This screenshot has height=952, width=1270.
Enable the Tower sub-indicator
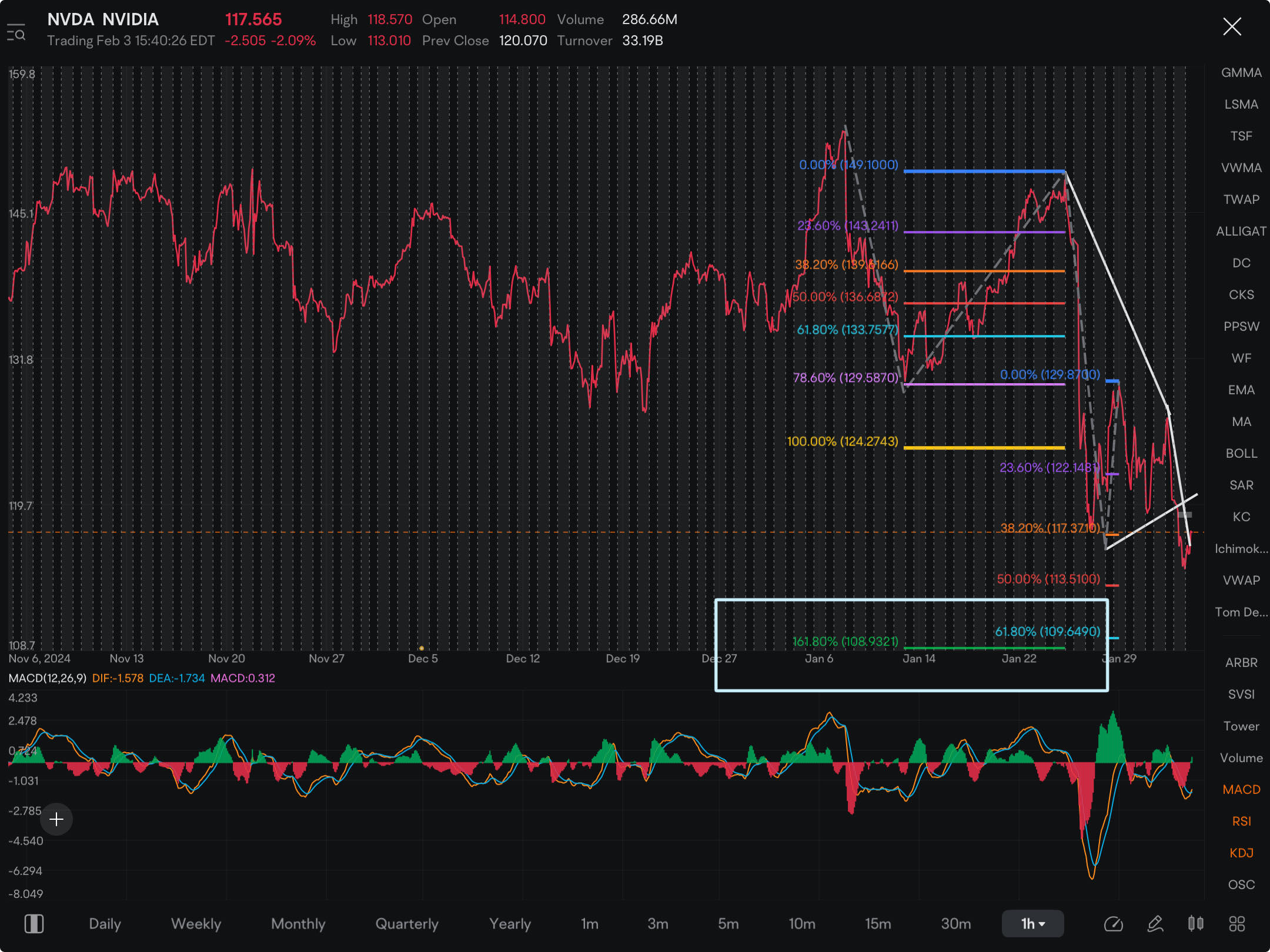click(x=1241, y=726)
